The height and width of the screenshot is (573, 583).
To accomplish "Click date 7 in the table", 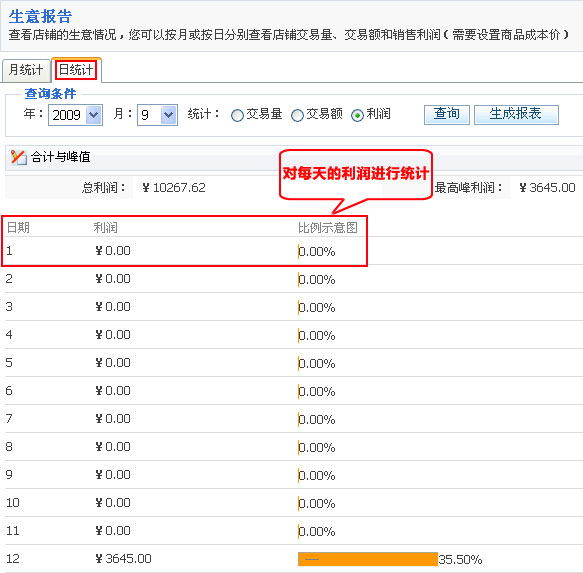I will 9,419.
